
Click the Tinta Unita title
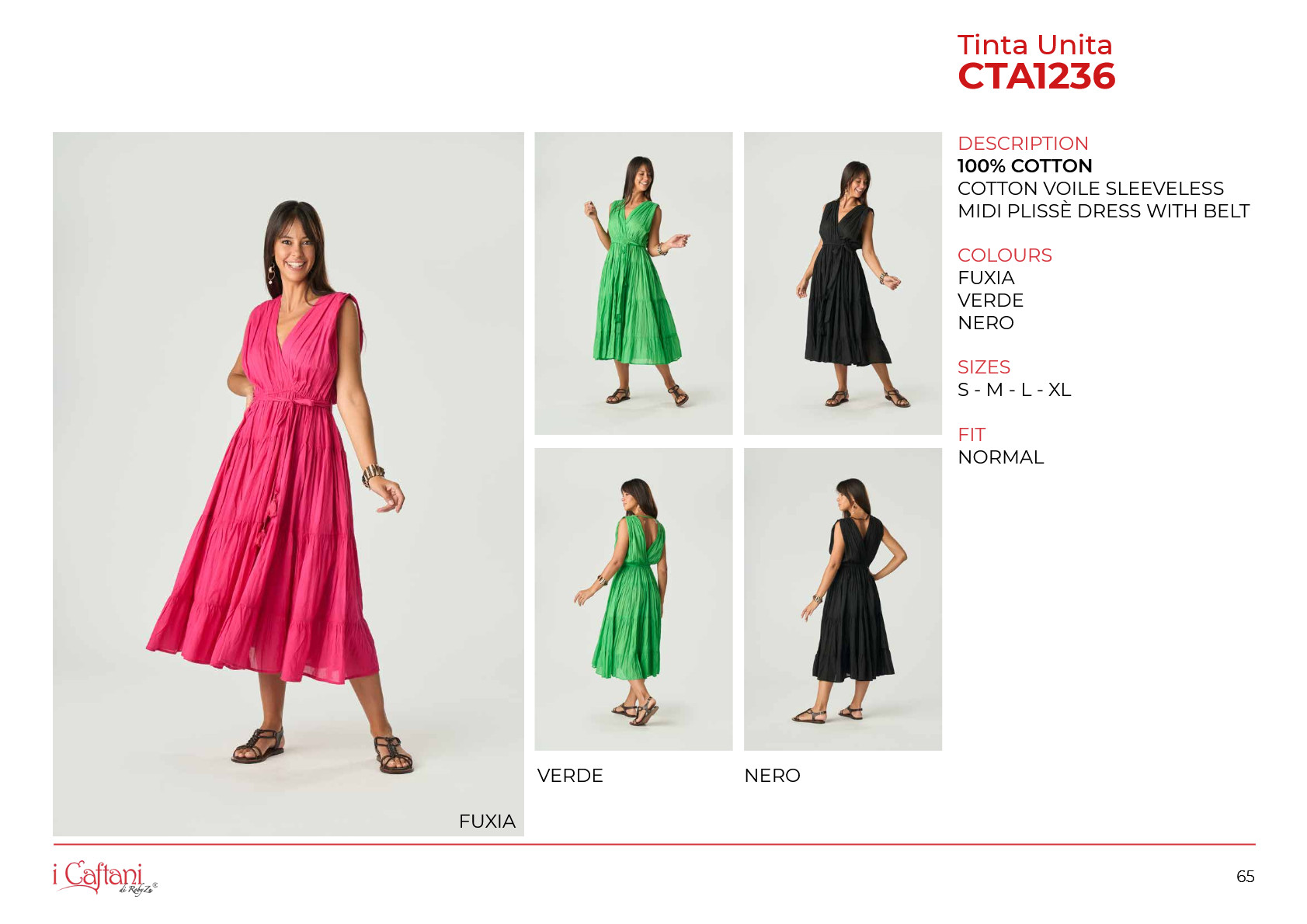(1034, 44)
